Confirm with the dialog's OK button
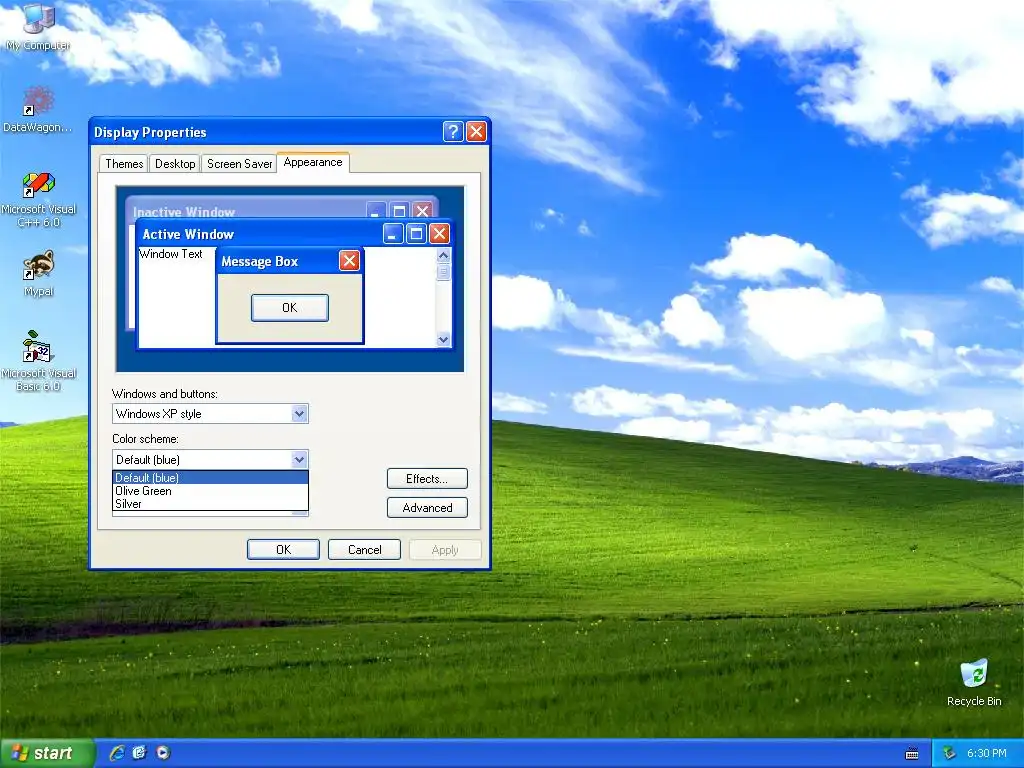Screen dimensions: 1024x768 [283, 550]
